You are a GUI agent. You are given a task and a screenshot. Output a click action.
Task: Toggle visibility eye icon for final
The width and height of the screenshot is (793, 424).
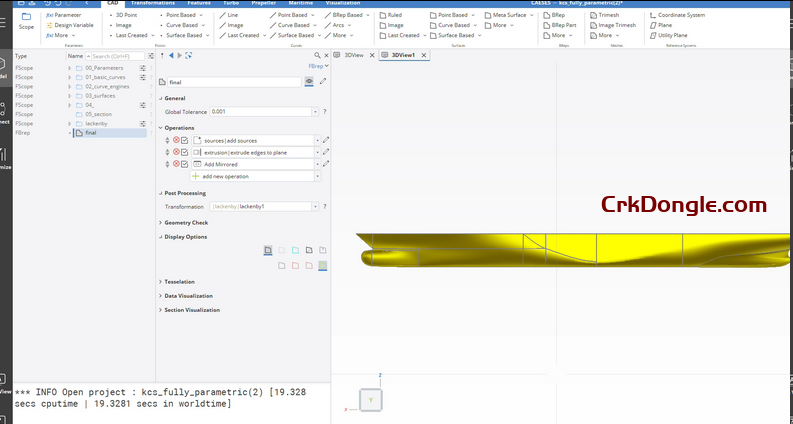[309, 80]
